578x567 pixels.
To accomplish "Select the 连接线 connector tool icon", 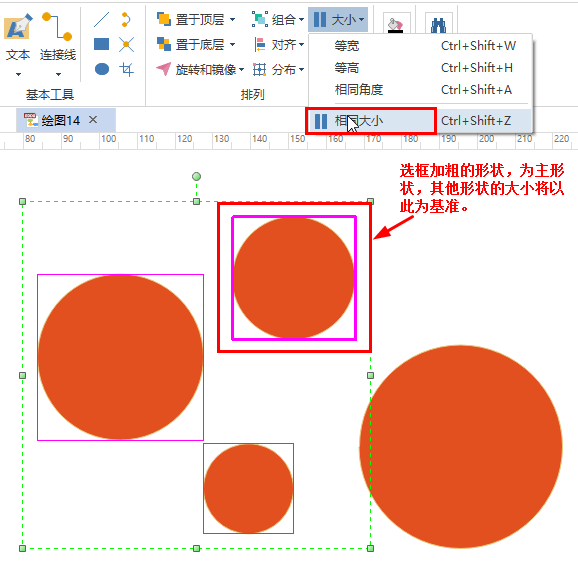I will tap(58, 27).
